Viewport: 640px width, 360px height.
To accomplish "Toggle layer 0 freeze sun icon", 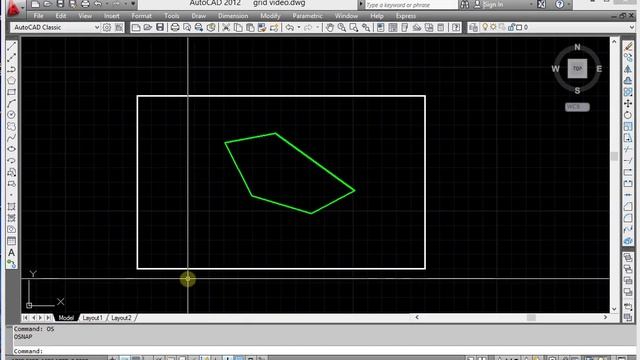I will point(493,27).
